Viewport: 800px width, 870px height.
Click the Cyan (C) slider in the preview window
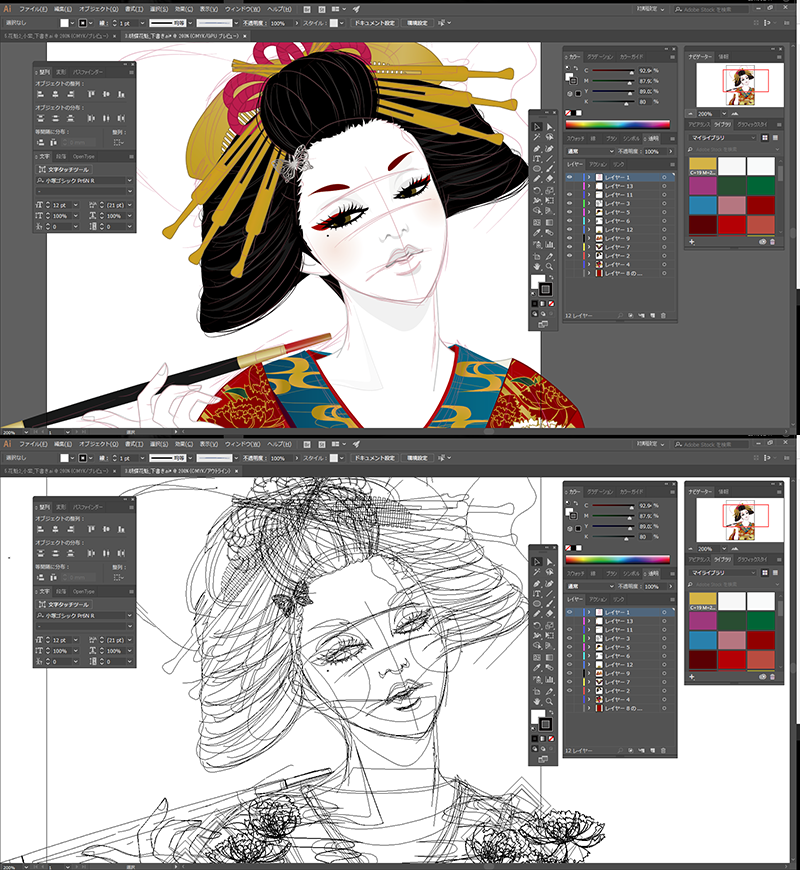613,71
